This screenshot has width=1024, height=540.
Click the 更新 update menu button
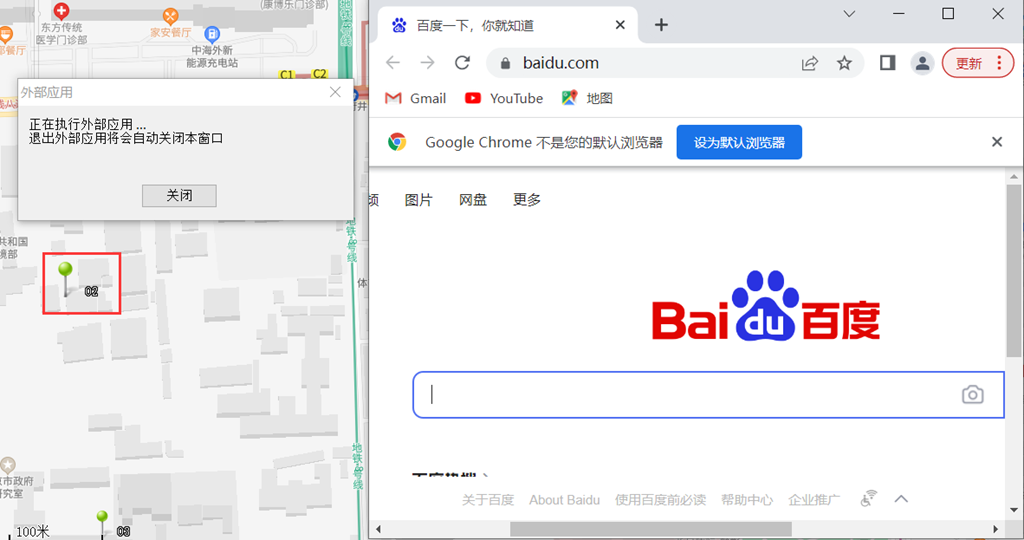tap(977, 63)
